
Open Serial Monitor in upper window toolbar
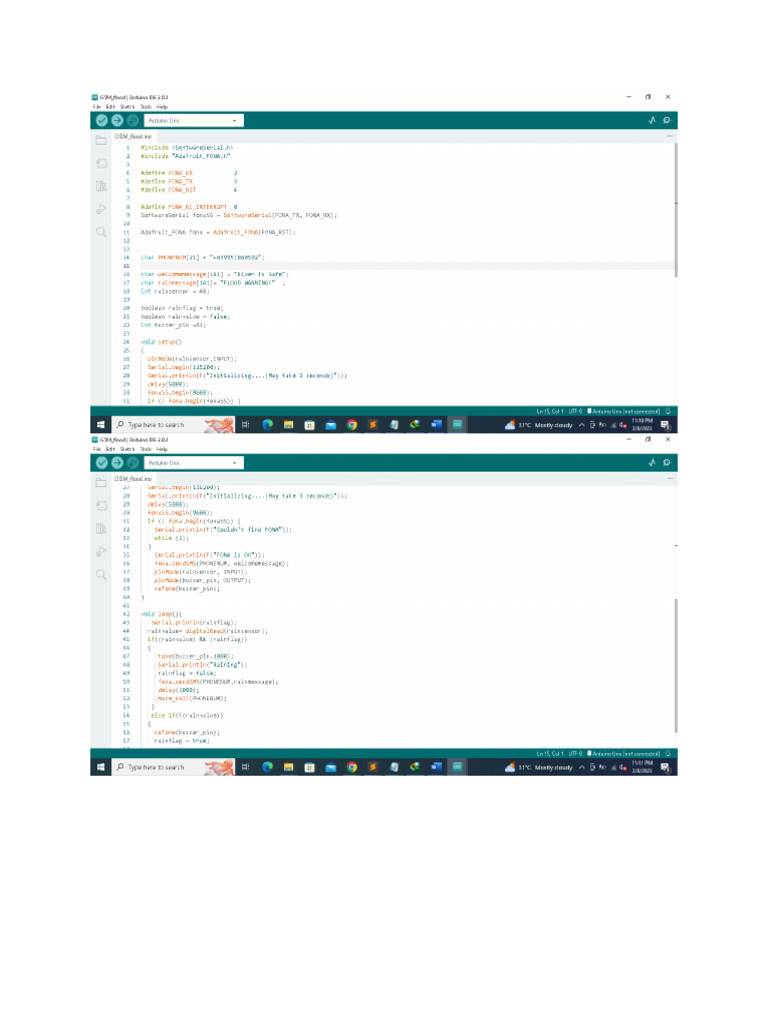[666, 120]
